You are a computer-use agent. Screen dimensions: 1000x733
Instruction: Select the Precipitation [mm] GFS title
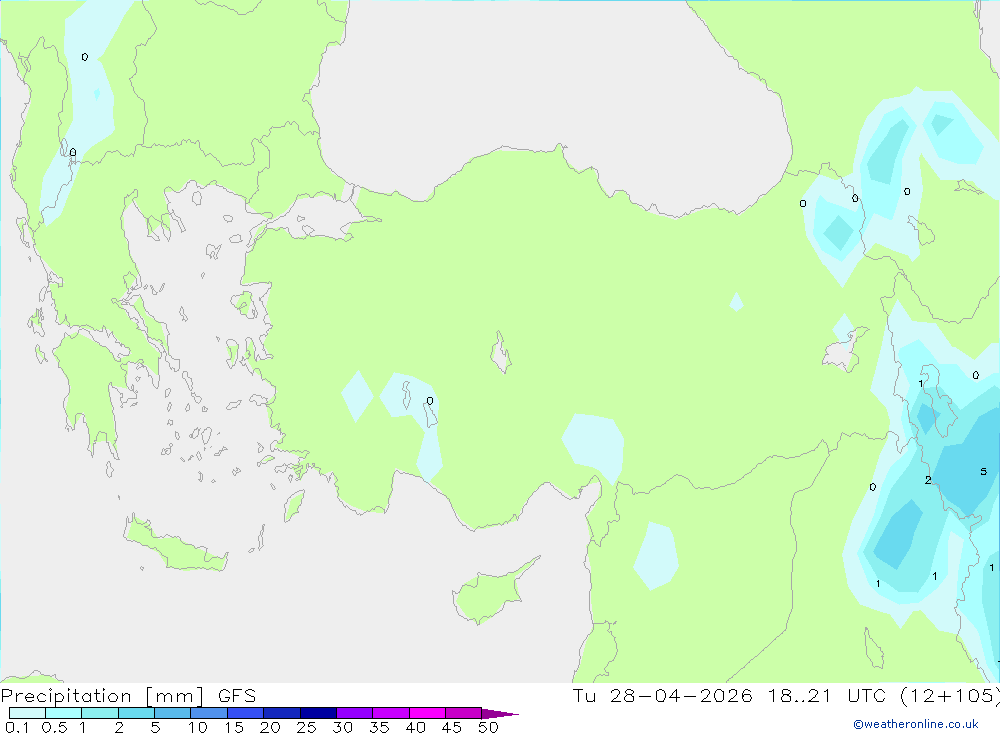pyautogui.click(x=128, y=695)
